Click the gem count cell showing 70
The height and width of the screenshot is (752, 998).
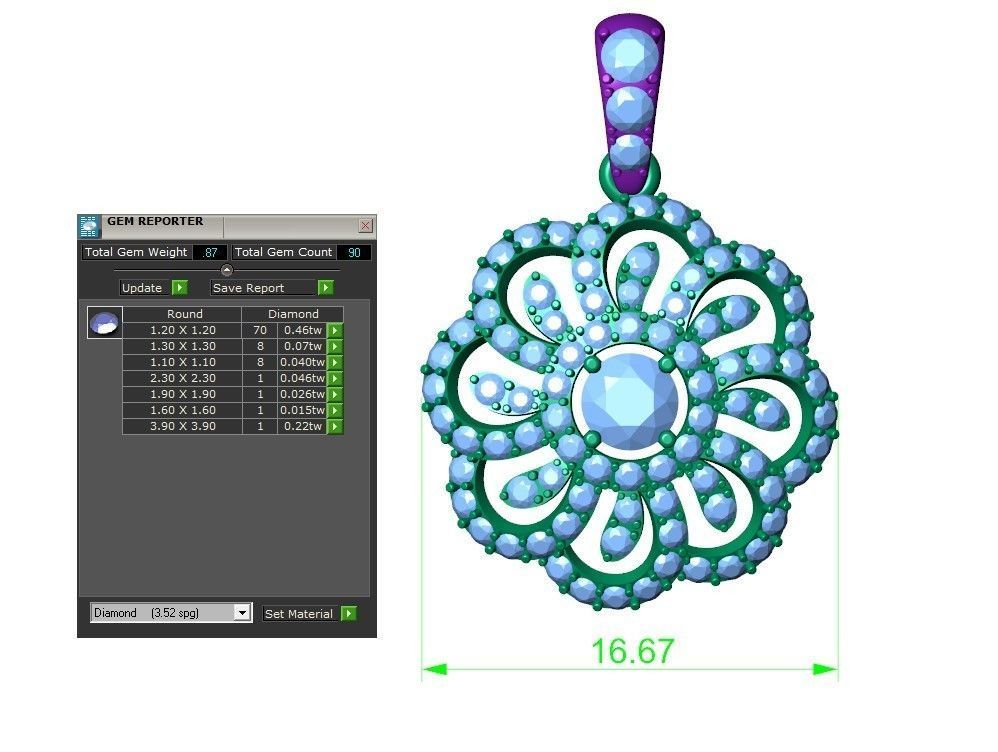260,330
